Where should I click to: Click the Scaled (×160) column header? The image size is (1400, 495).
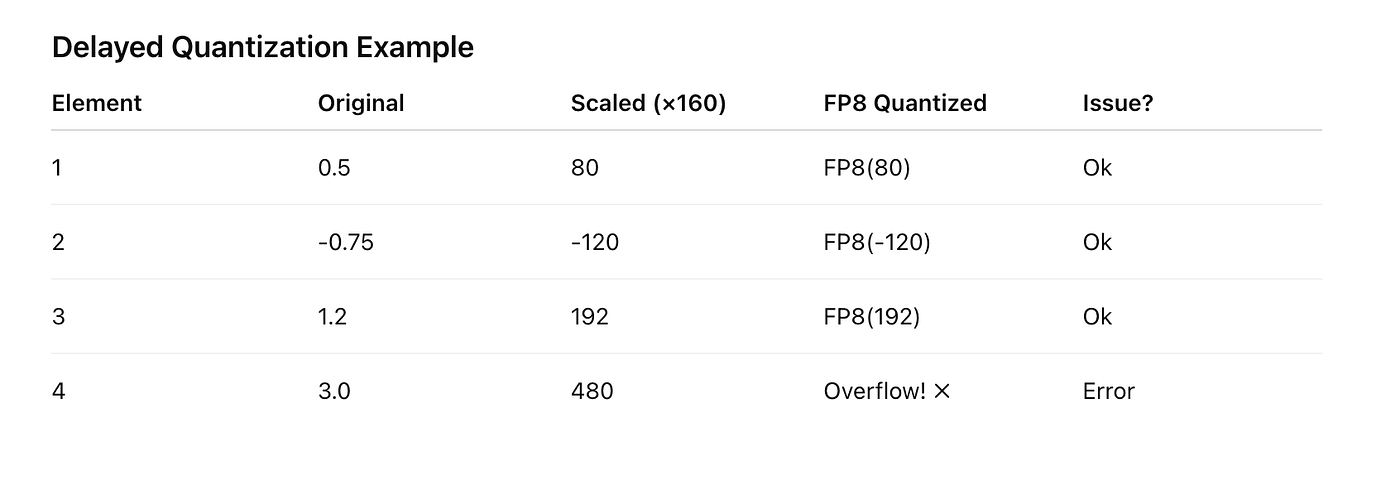[x=648, y=103]
